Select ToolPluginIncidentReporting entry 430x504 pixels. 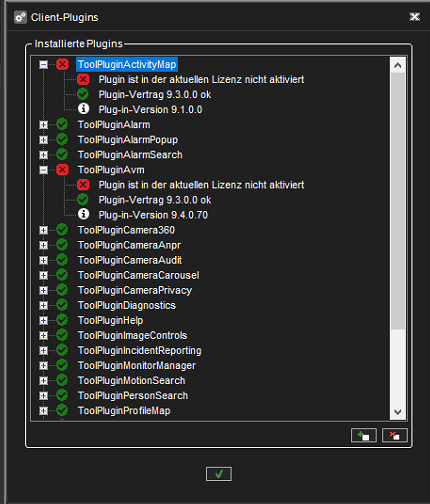[x=139, y=350]
